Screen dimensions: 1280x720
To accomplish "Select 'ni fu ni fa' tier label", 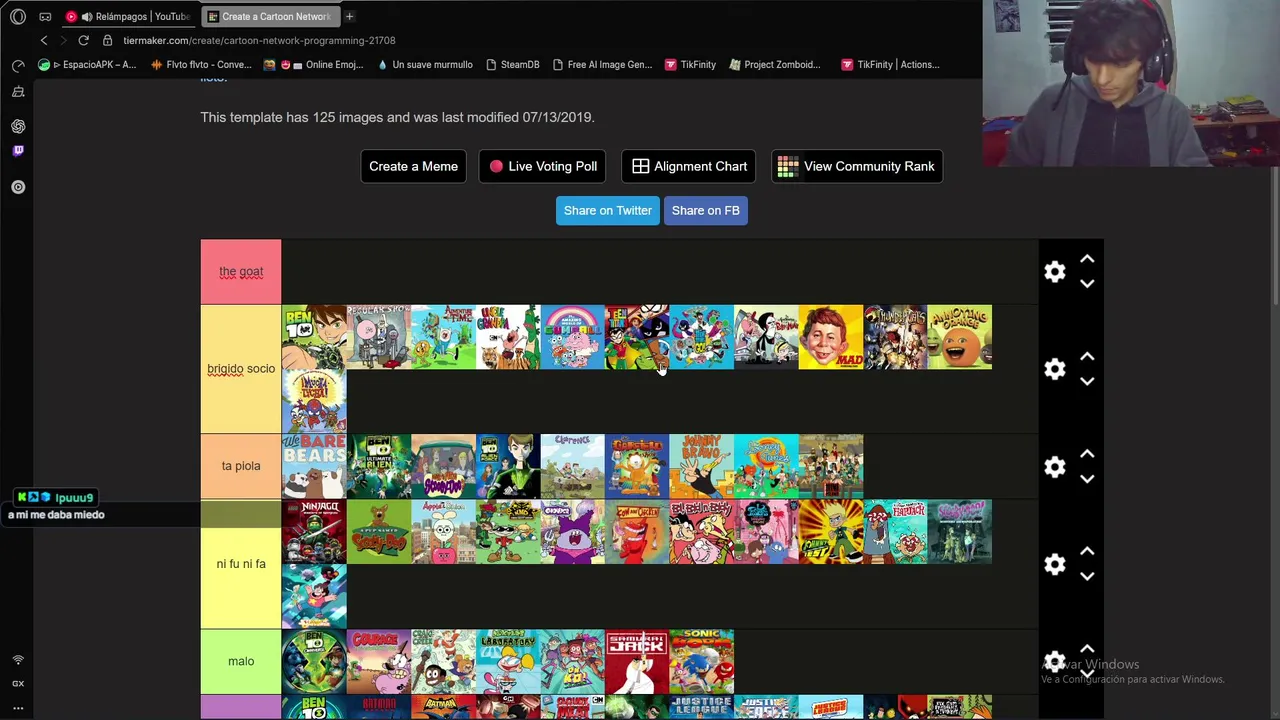I will tap(241, 564).
